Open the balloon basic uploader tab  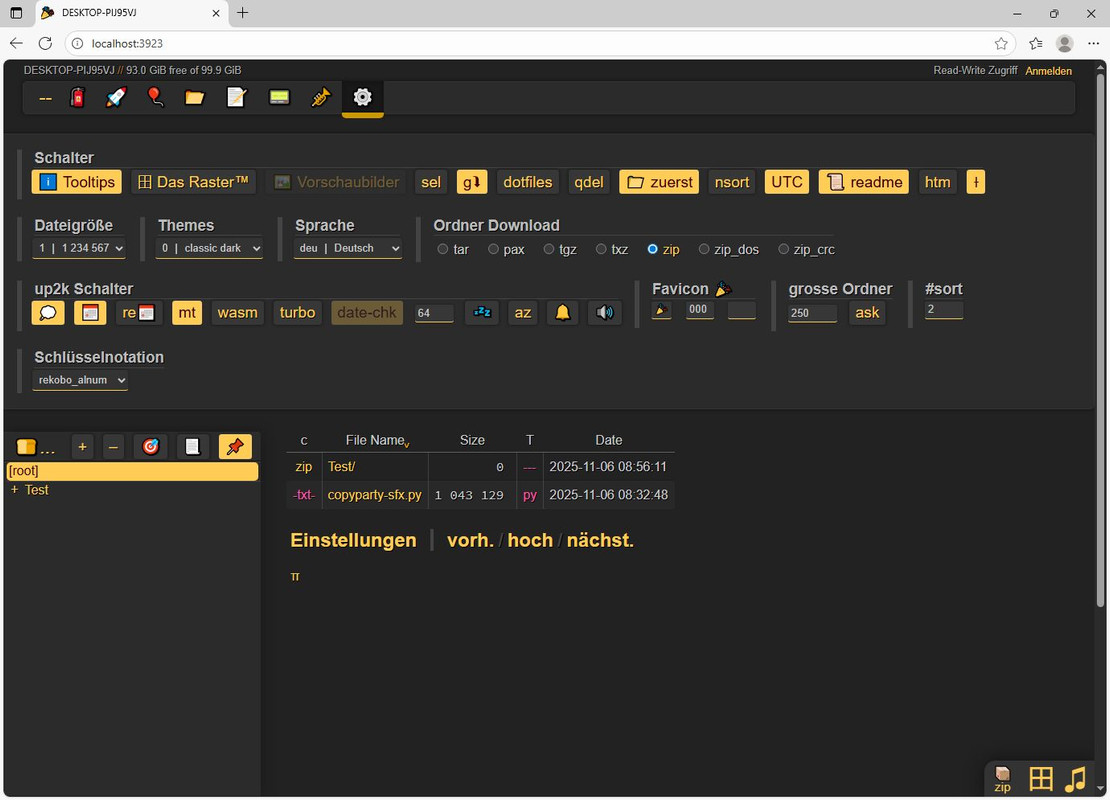[x=156, y=98]
